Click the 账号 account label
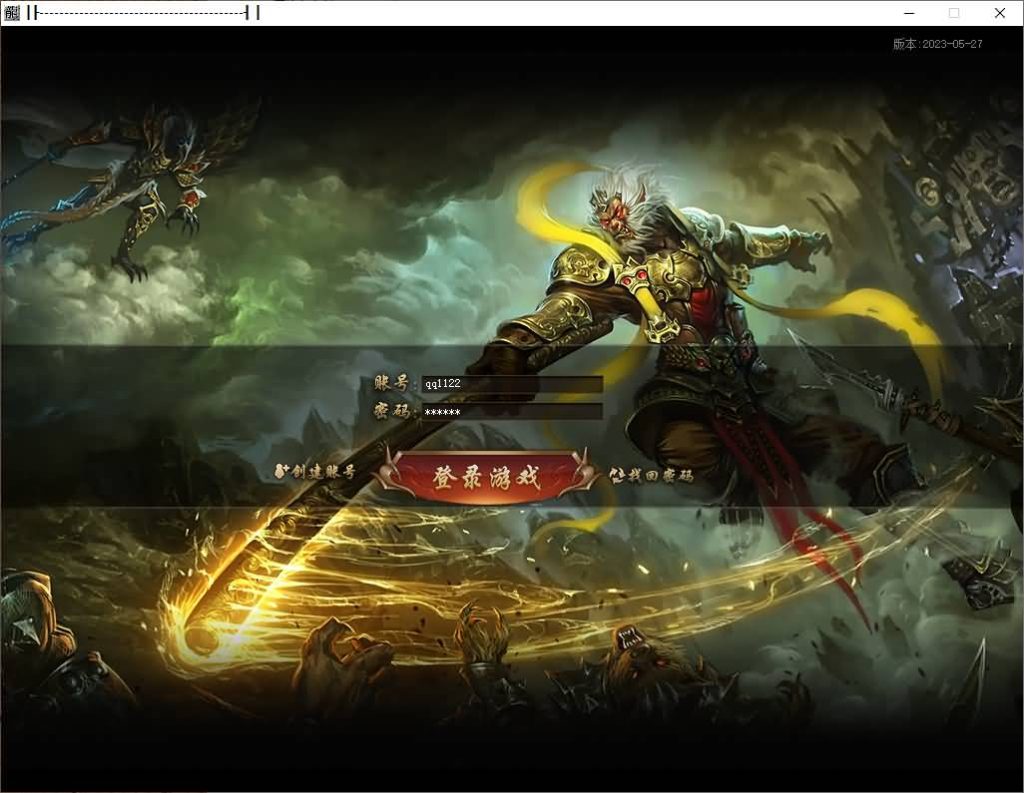Viewport: 1024px width, 793px height. [x=392, y=384]
